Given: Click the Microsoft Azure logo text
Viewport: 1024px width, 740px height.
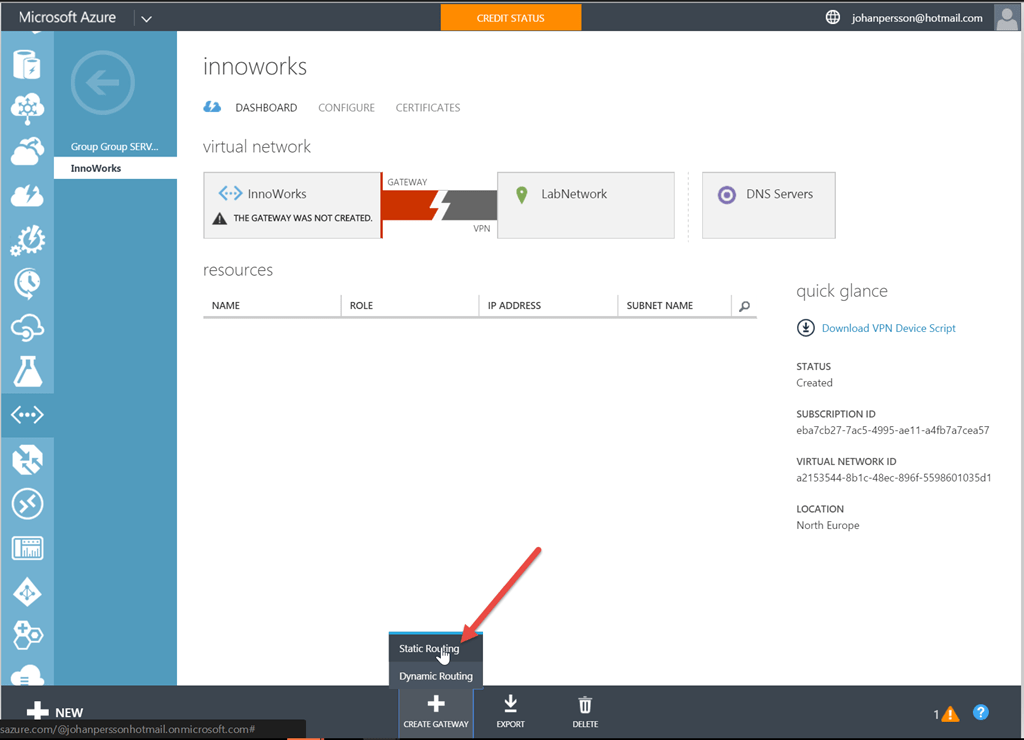Looking at the screenshot, I should point(67,18).
